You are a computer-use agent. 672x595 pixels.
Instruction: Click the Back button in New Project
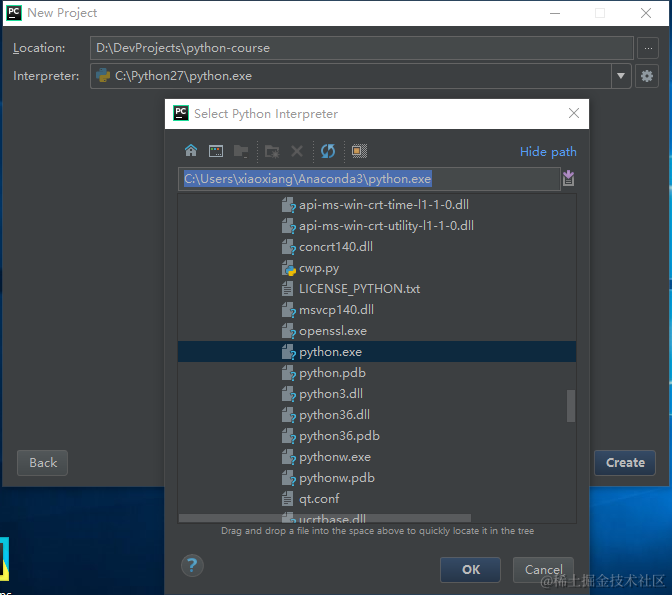(x=42, y=463)
